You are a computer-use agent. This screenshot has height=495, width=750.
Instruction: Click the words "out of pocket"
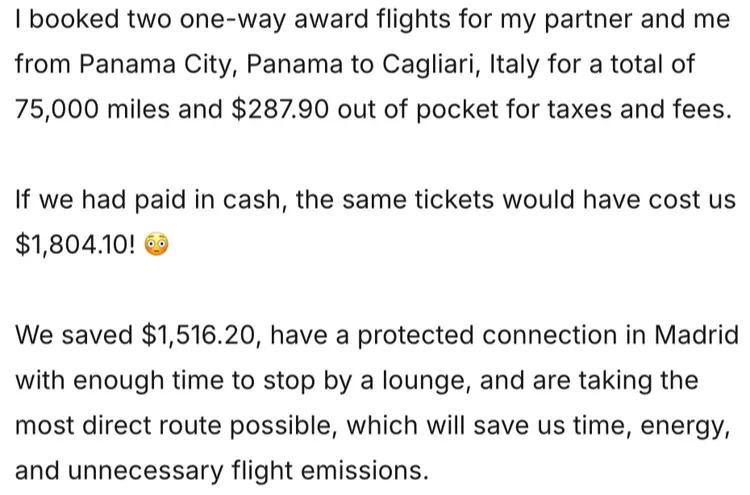419,110
